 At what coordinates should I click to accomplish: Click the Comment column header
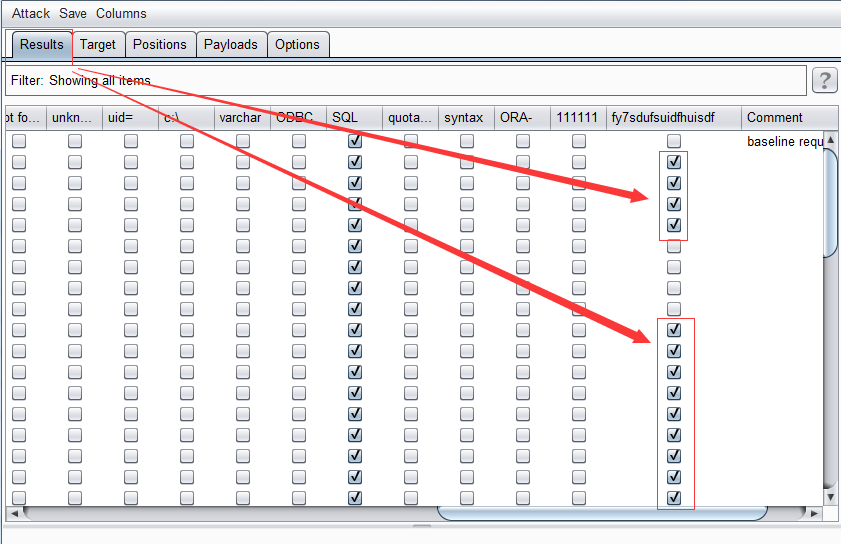[x=790, y=117]
